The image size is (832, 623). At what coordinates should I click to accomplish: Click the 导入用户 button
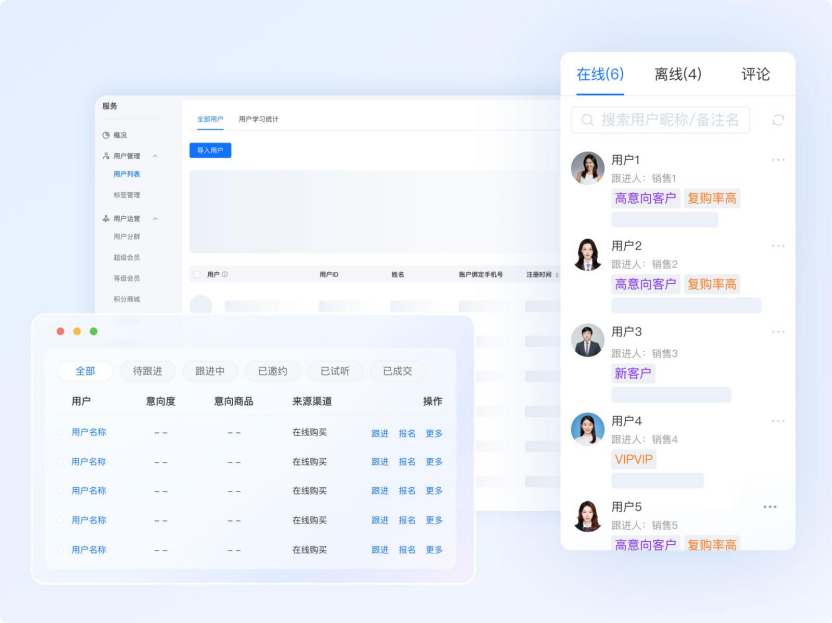click(210, 149)
